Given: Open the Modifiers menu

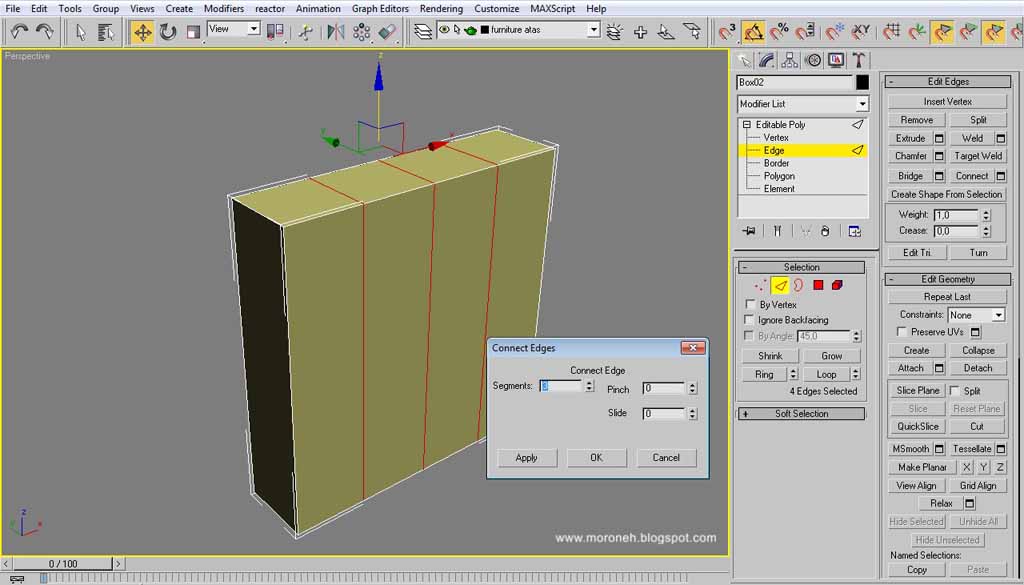Looking at the screenshot, I should point(223,8).
